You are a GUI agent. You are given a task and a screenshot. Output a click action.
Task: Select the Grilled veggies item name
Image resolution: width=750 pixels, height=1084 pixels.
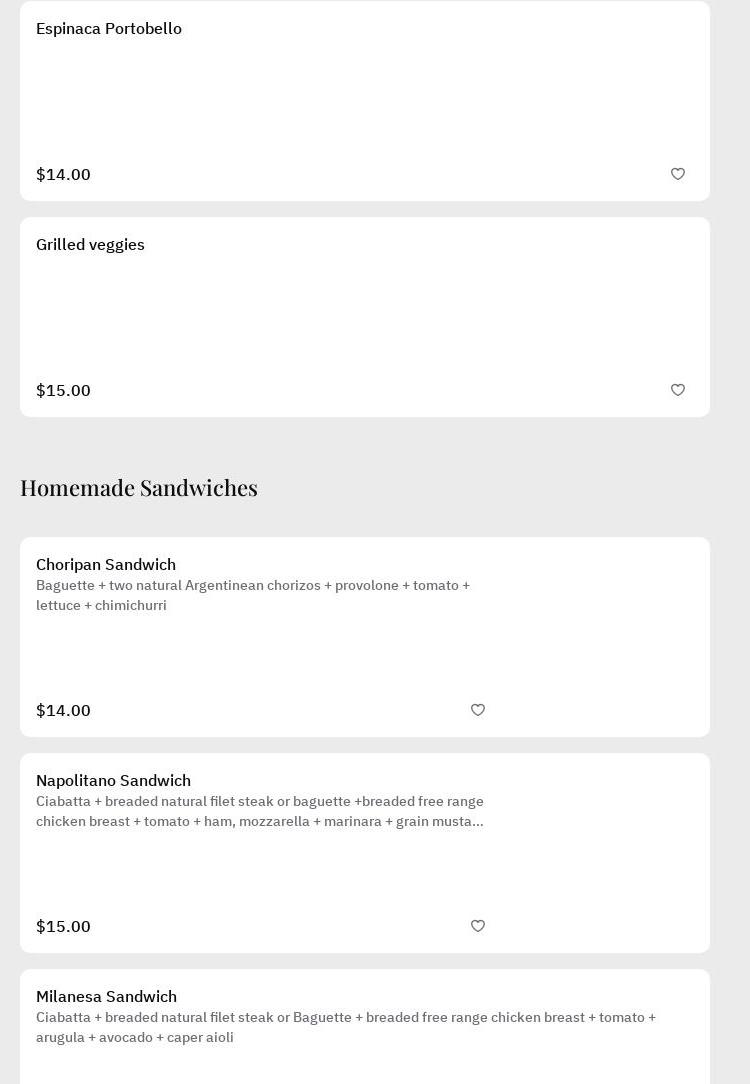click(90, 245)
